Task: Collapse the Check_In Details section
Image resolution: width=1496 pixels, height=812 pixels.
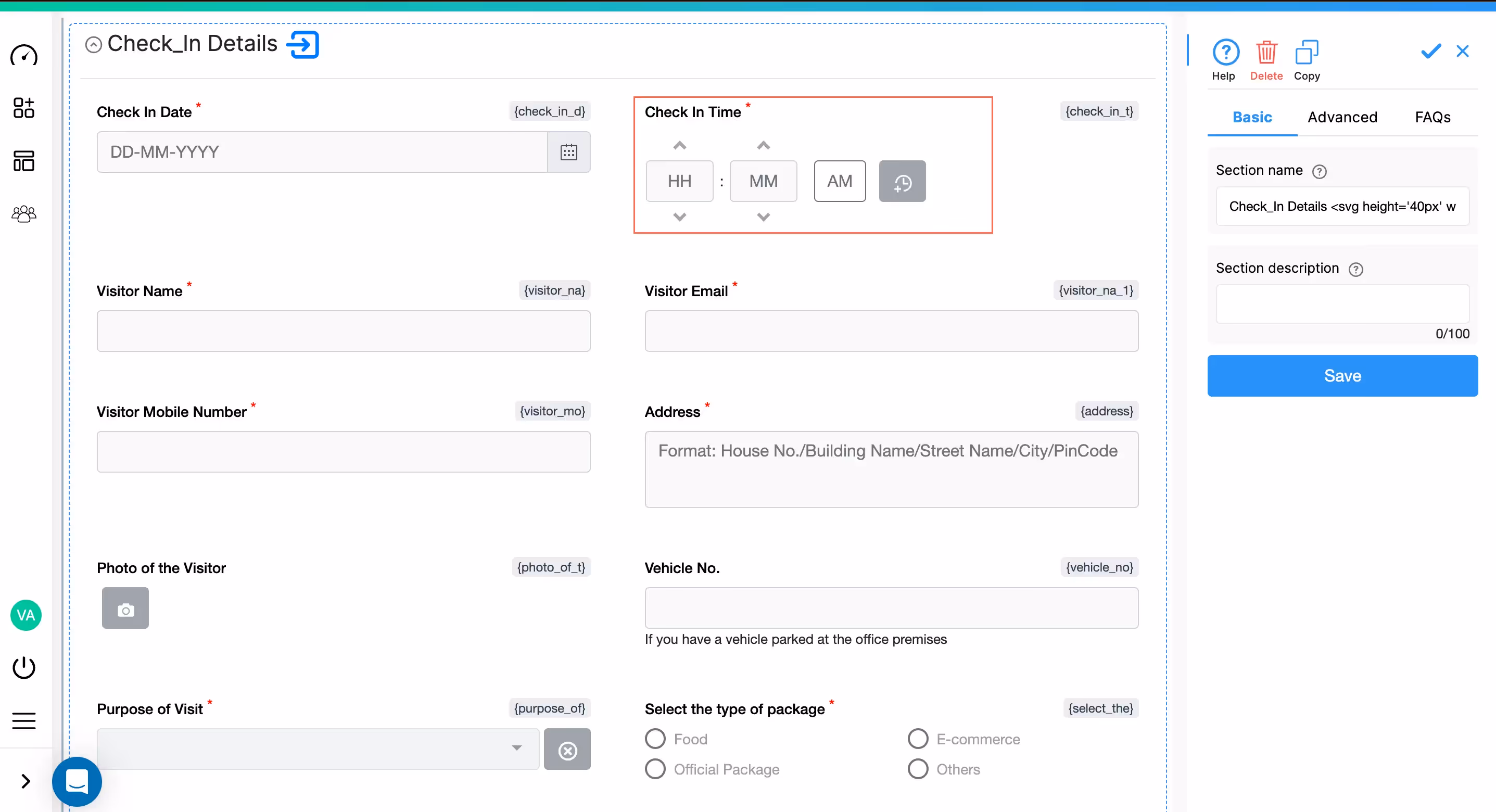Action: [x=94, y=45]
